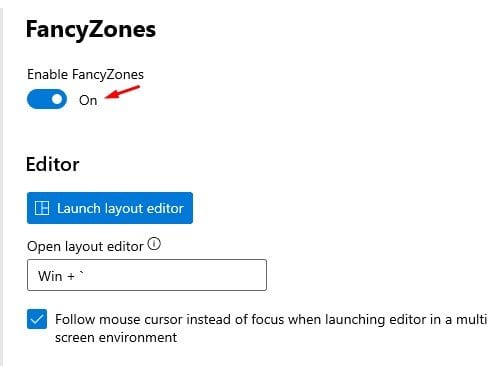
Task: Turn off the Enable FancyZones toggle
Action: pyautogui.click(x=47, y=99)
